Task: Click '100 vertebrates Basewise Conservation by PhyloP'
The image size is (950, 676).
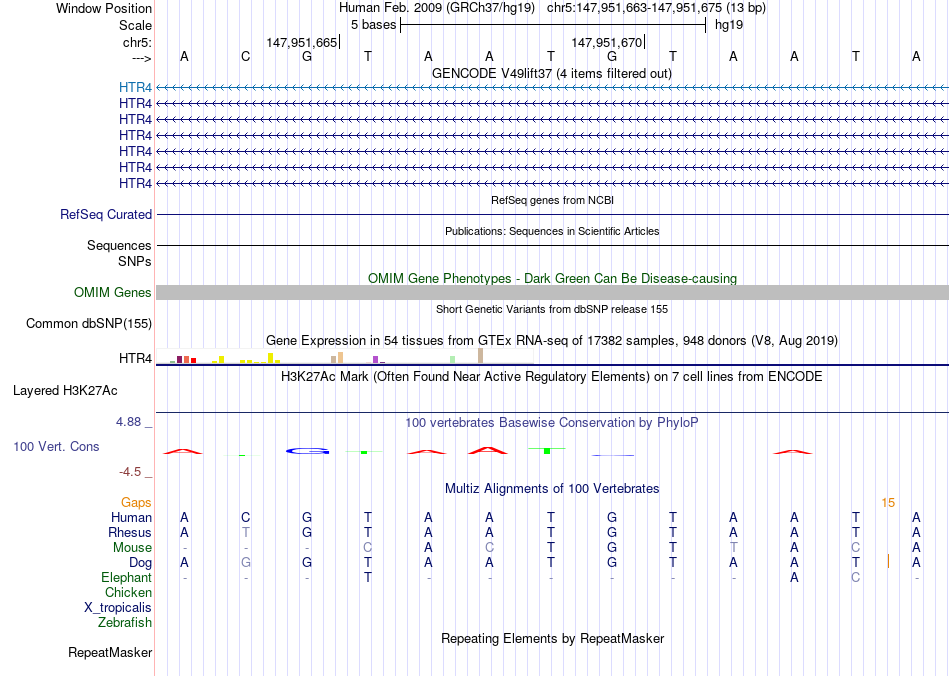Action: [552, 423]
